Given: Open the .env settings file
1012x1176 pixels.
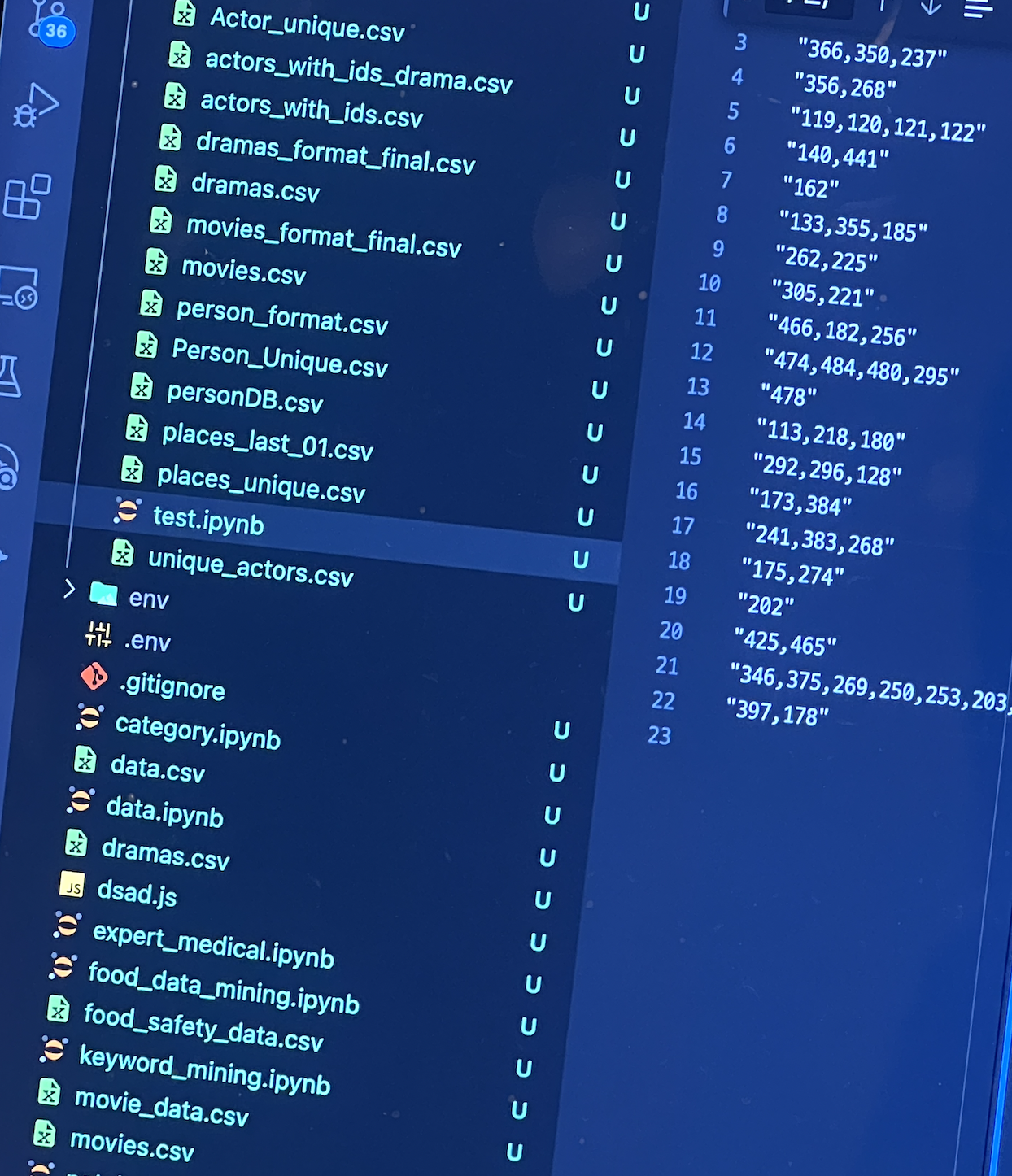Looking at the screenshot, I should pos(147,641).
